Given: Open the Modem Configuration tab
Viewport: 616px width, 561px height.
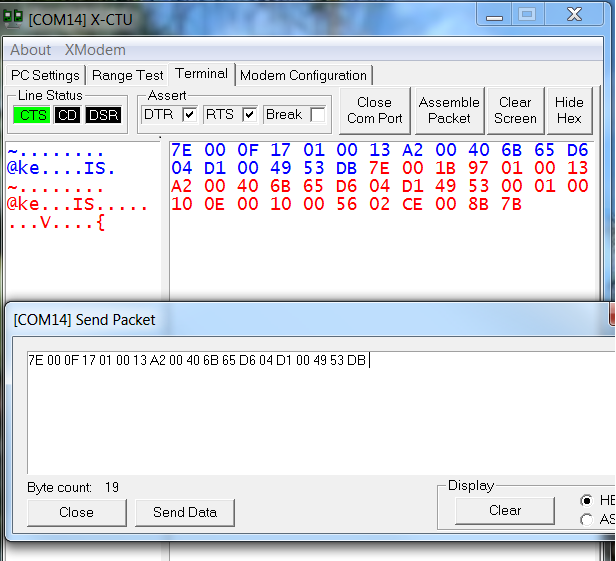Looking at the screenshot, I should click(303, 75).
